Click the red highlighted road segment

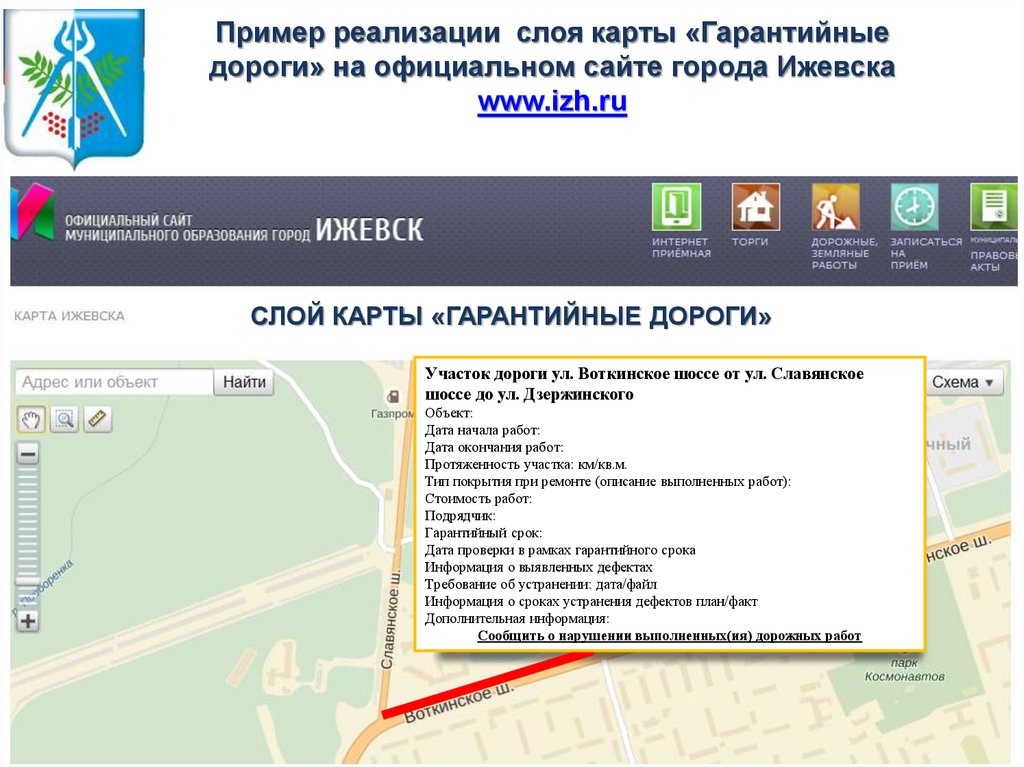(488, 685)
